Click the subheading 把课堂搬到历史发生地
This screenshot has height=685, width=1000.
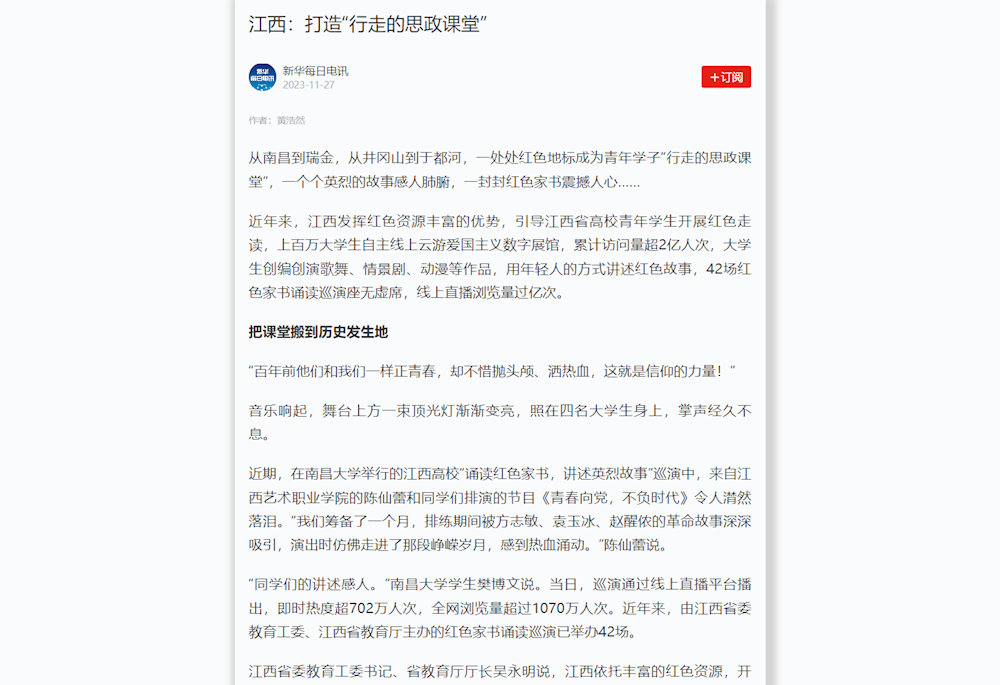coord(318,332)
